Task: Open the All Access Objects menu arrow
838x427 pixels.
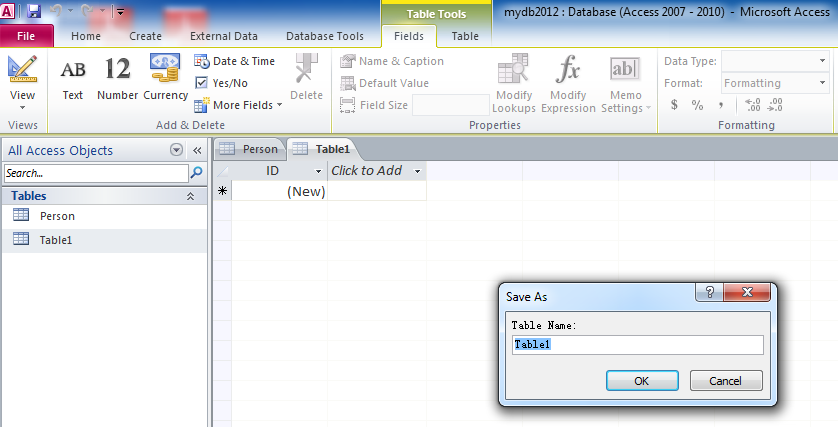Action: [x=177, y=150]
